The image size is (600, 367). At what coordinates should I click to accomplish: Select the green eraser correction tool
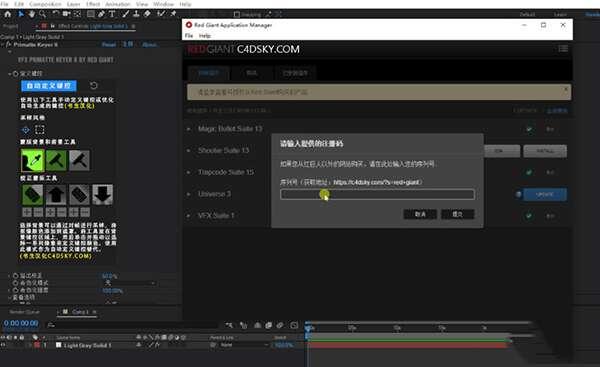[33, 195]
